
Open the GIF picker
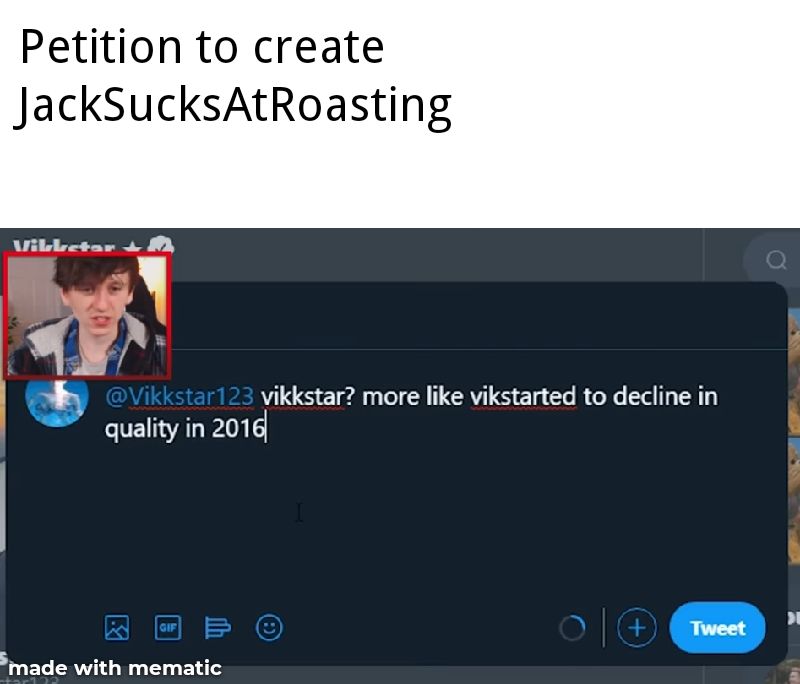click(x=168, y=627)
